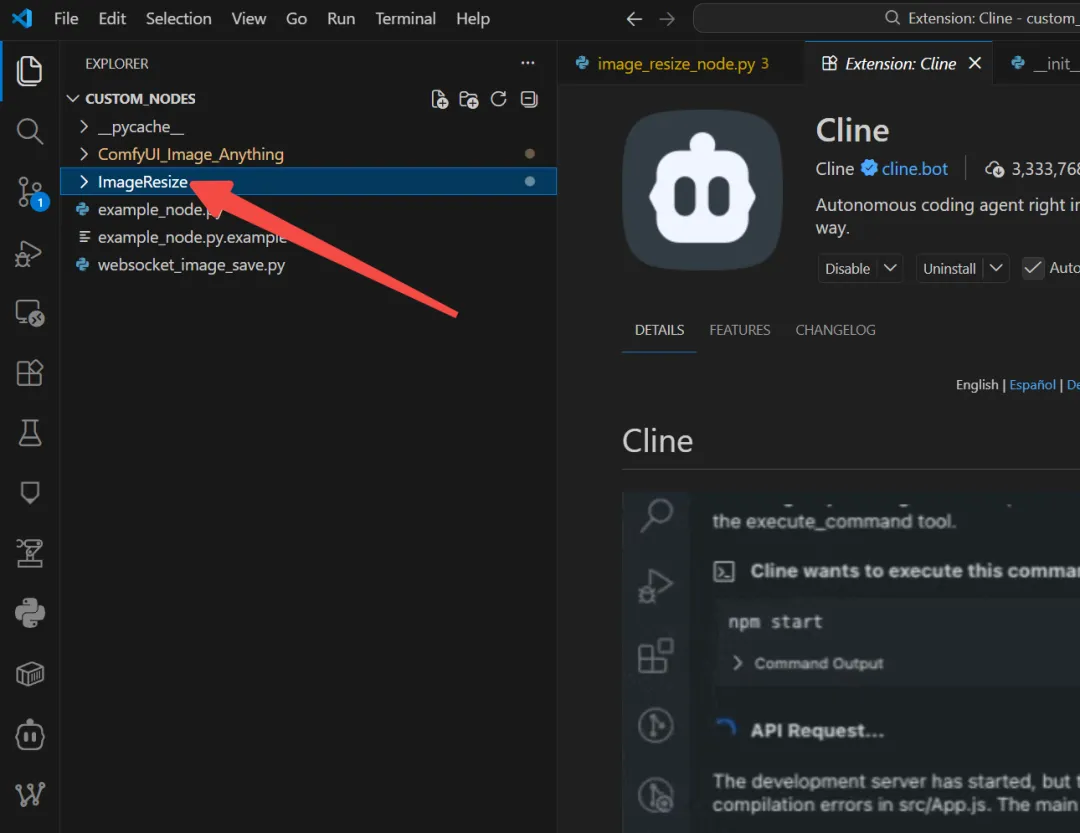
Task: Close the Extension: Cline tab
Action: tap(975, 63)
